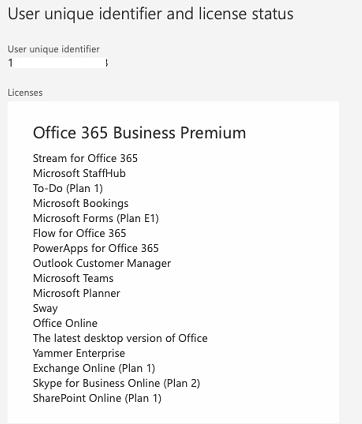Click Office Online list item
The width and height of the screenshot is (362, 424).
(x=65, y=323)
